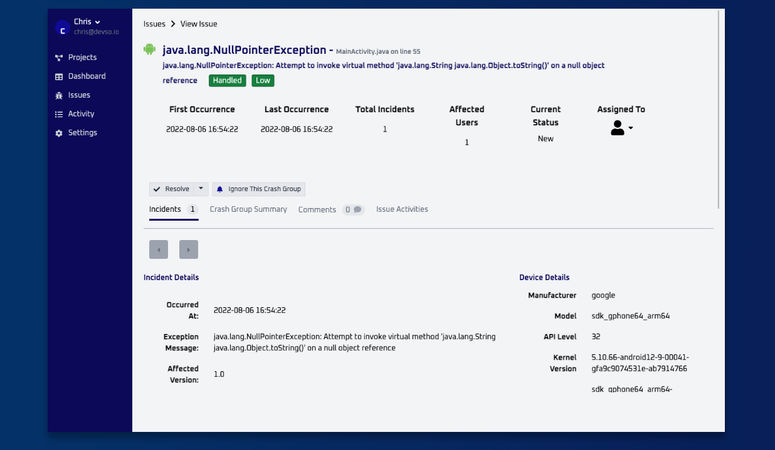Click the Issues breadcrumb link
The height and width of the screenshot is (450, 775).
[154, 24]
